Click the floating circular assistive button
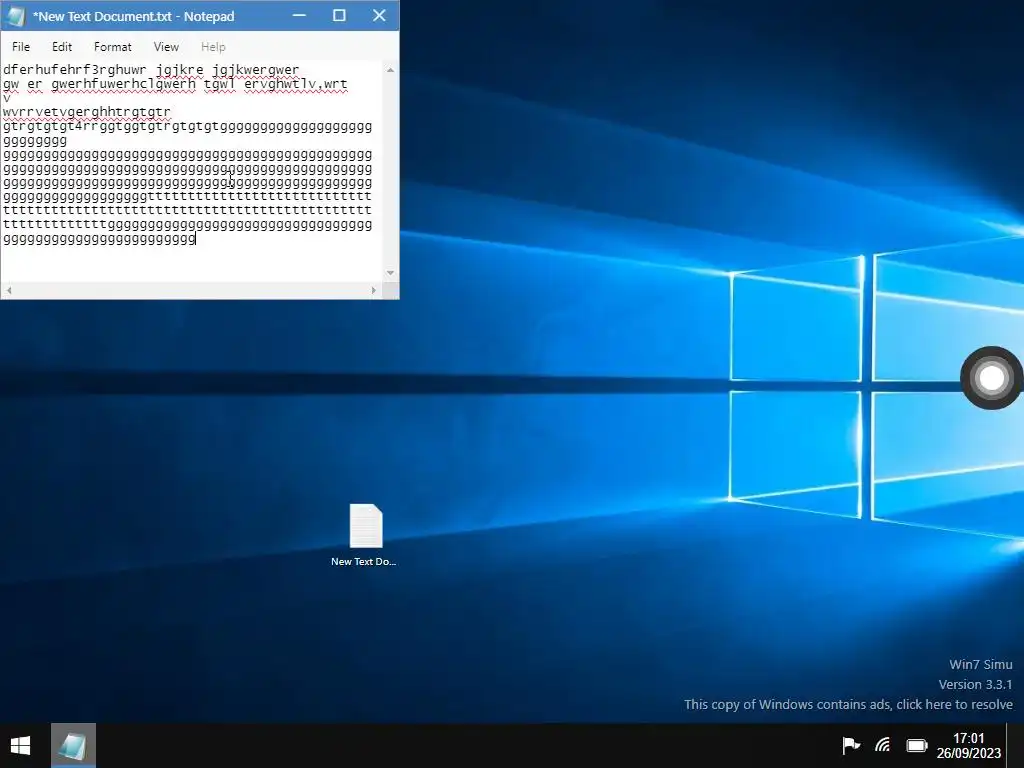 991,377
